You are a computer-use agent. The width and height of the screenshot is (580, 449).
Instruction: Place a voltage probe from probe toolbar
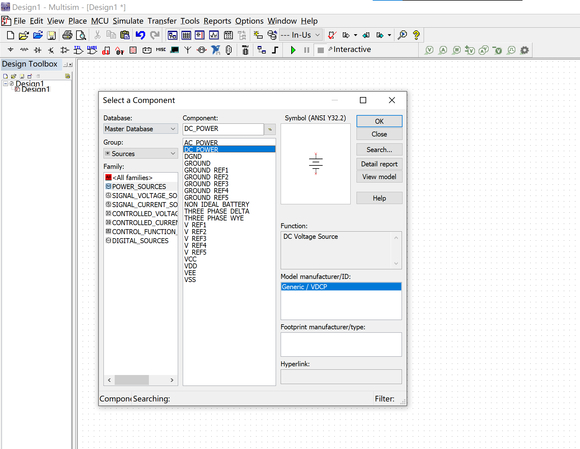point(429,50)
